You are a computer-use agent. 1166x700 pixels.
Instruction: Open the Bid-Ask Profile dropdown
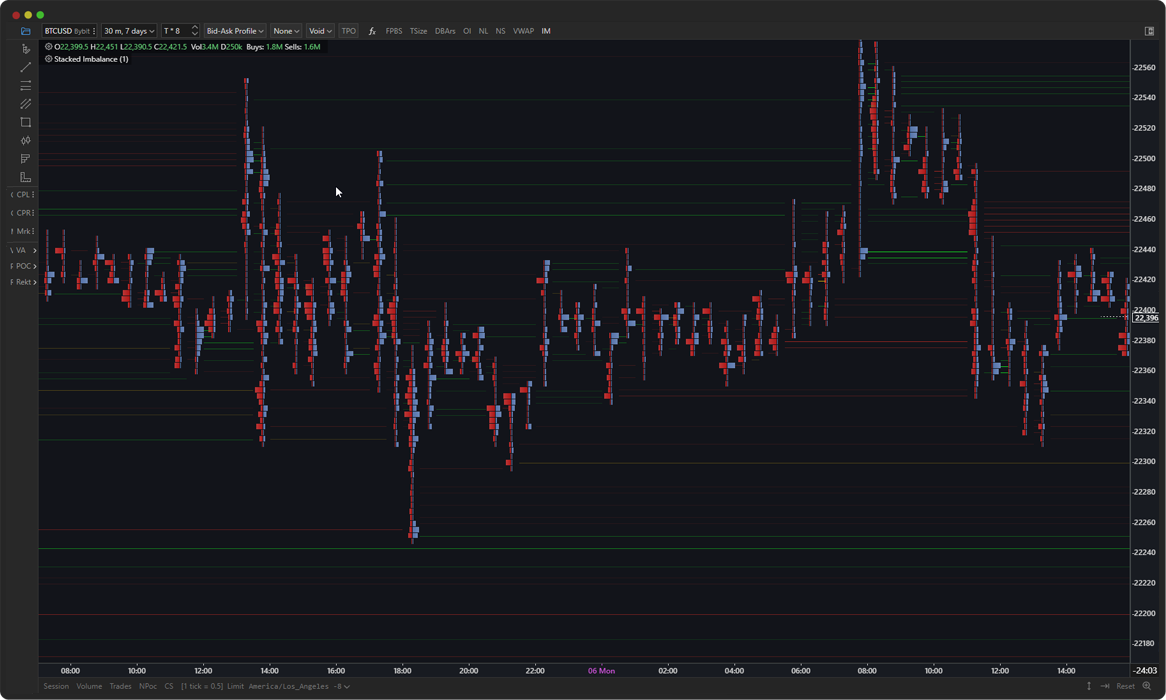(235, 31)
